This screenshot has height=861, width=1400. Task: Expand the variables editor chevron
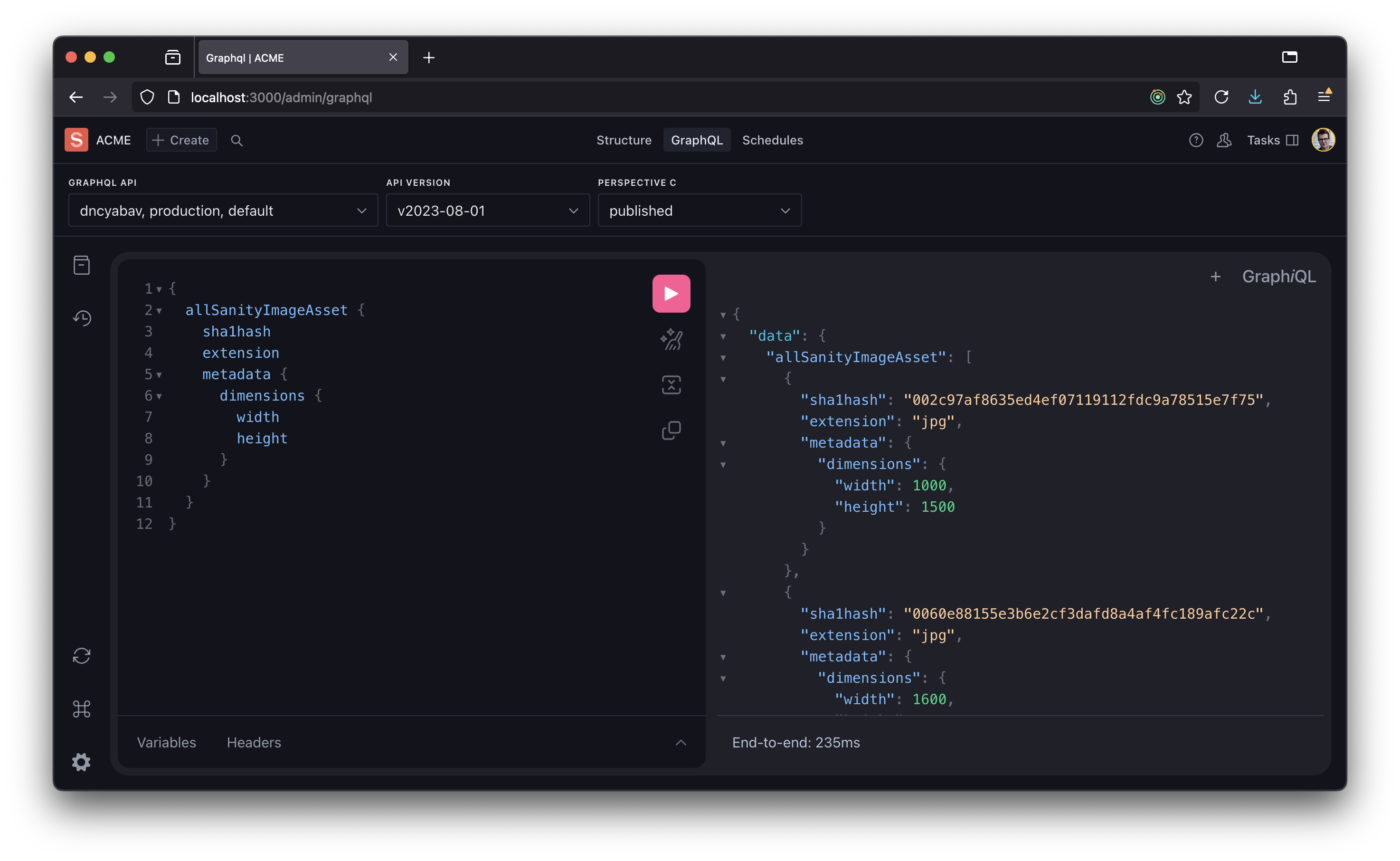(681, 743)
